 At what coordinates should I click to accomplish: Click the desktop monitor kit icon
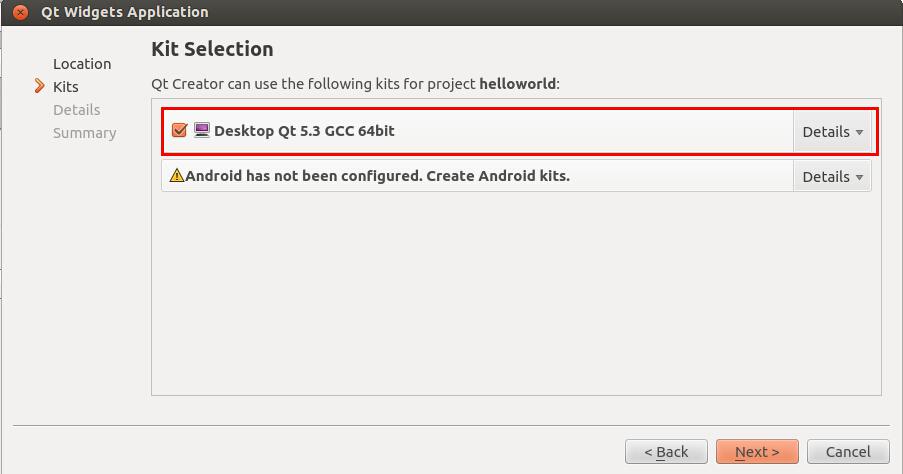pyautogui.click(x=202, y=130)
